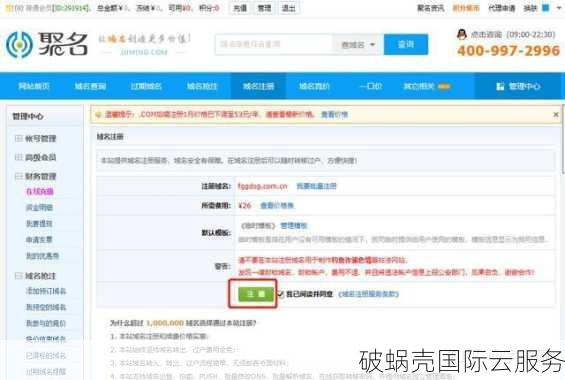565x380 pixels.
Task: Click the 退出 button in the top bar
Action: click(x=289, y=8)
